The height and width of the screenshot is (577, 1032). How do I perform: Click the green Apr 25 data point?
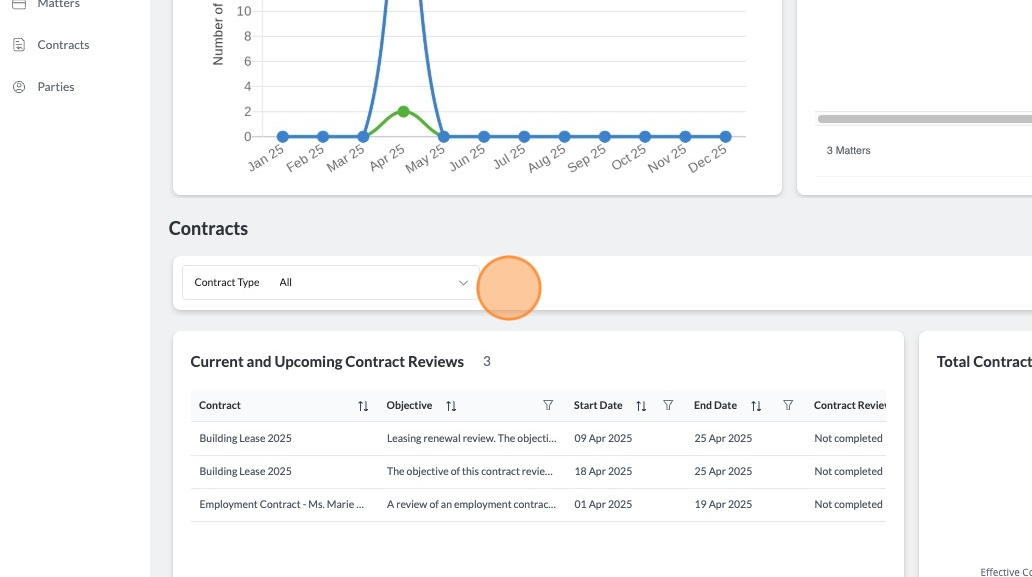click(x=403, y=112)
